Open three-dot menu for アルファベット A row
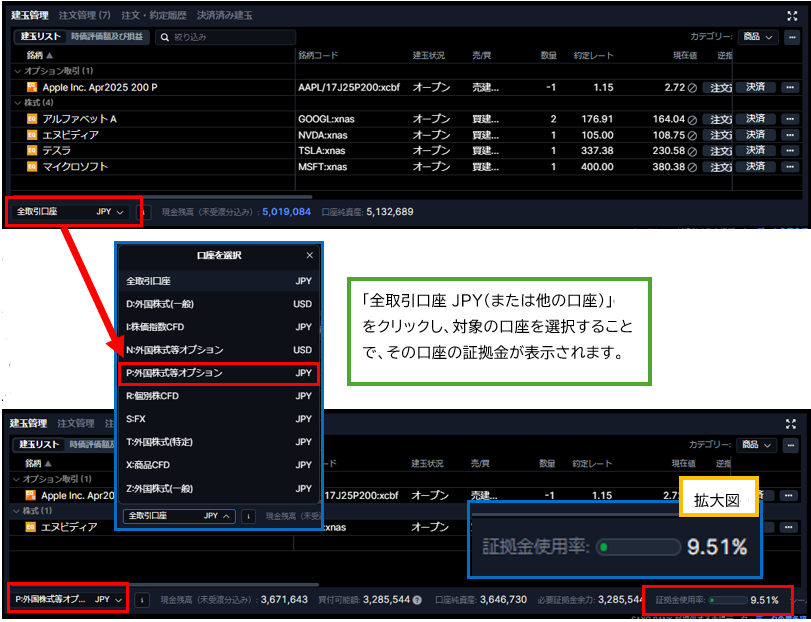The width and height of the screenshot is (811, 622). point(789,119)
